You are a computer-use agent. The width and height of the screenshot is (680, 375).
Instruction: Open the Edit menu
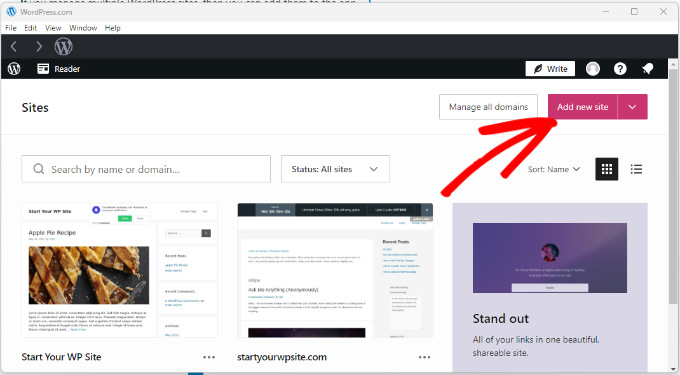pos(30,28)
